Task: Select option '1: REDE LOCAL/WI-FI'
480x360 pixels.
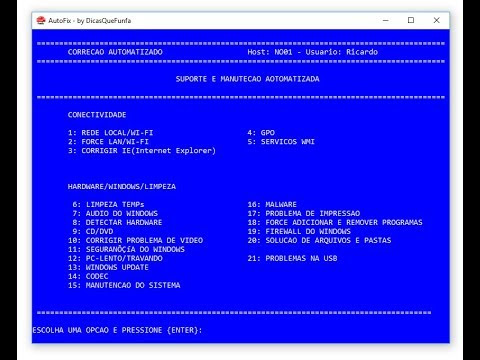Action: coord(111,133)
